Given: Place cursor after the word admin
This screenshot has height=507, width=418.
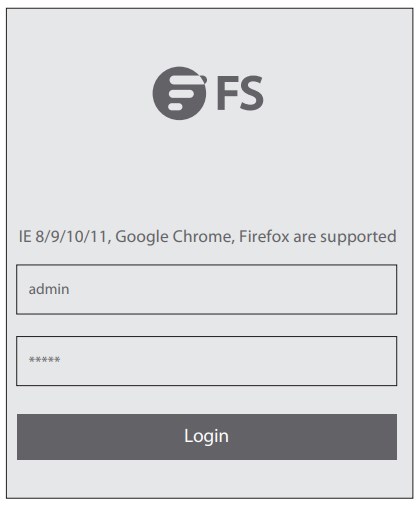Looking at the screenshot, I should pos(70,289).
